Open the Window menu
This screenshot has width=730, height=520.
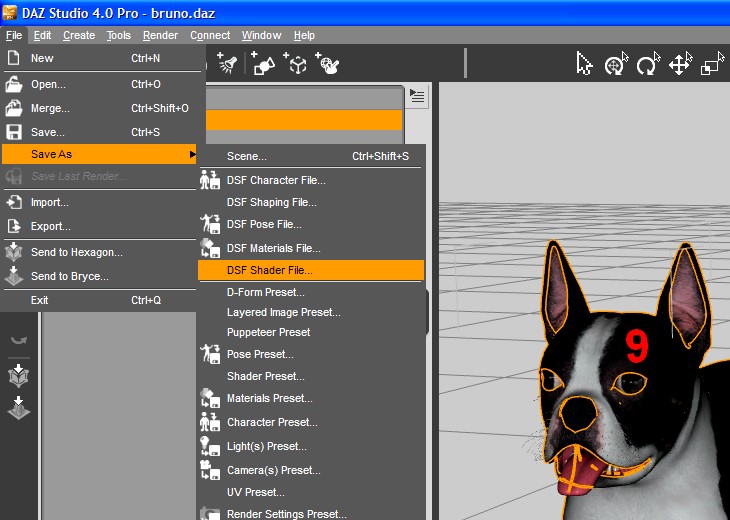[x=261, y=35]
